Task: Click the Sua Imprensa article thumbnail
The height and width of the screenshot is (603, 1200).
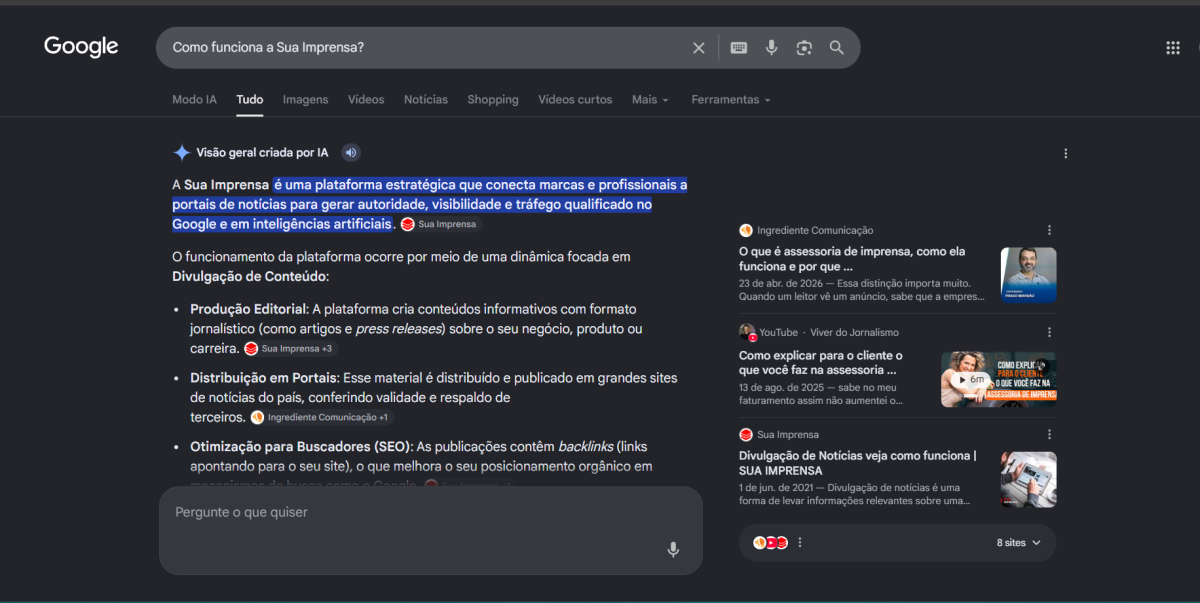Action: [x=1028, y=479]
